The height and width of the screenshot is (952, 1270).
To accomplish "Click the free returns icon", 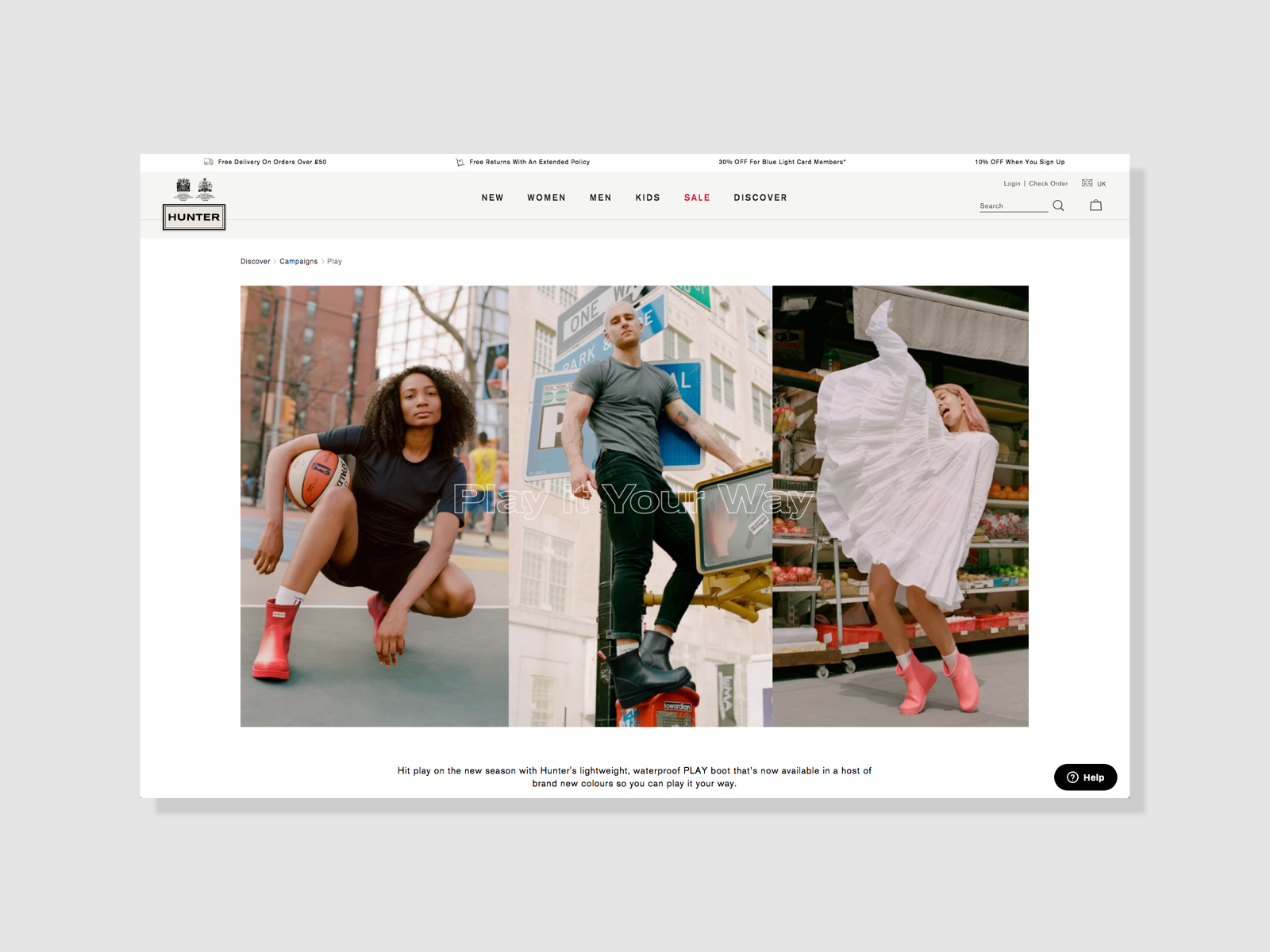I will (x=460, y=162).
